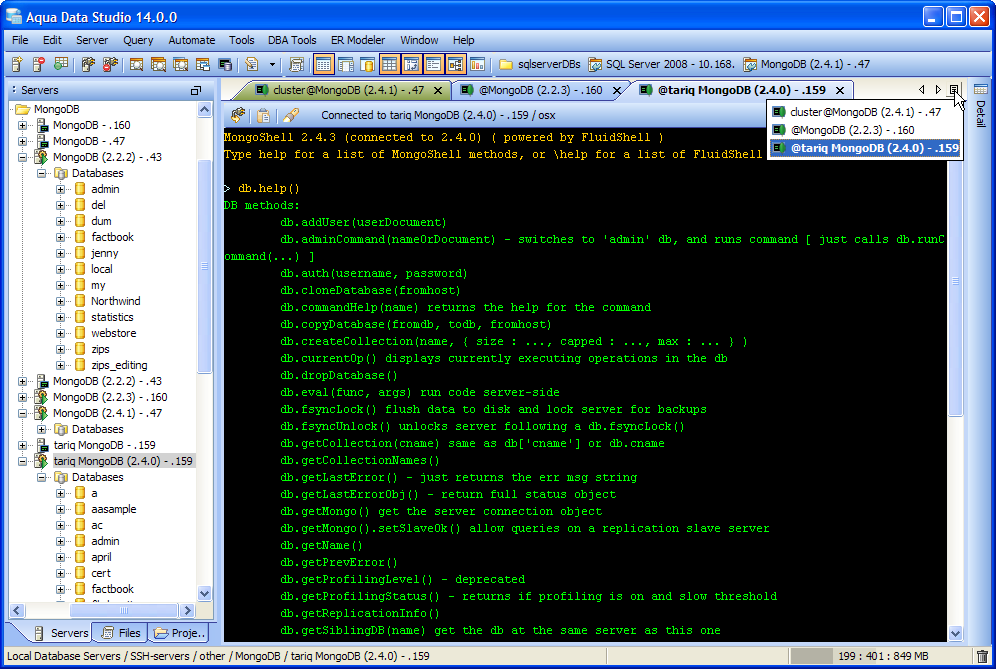Screen dimensions: 996x669
Task: Click the main toolbar Connect to server plug icon
Action: [x=88, y=64]
